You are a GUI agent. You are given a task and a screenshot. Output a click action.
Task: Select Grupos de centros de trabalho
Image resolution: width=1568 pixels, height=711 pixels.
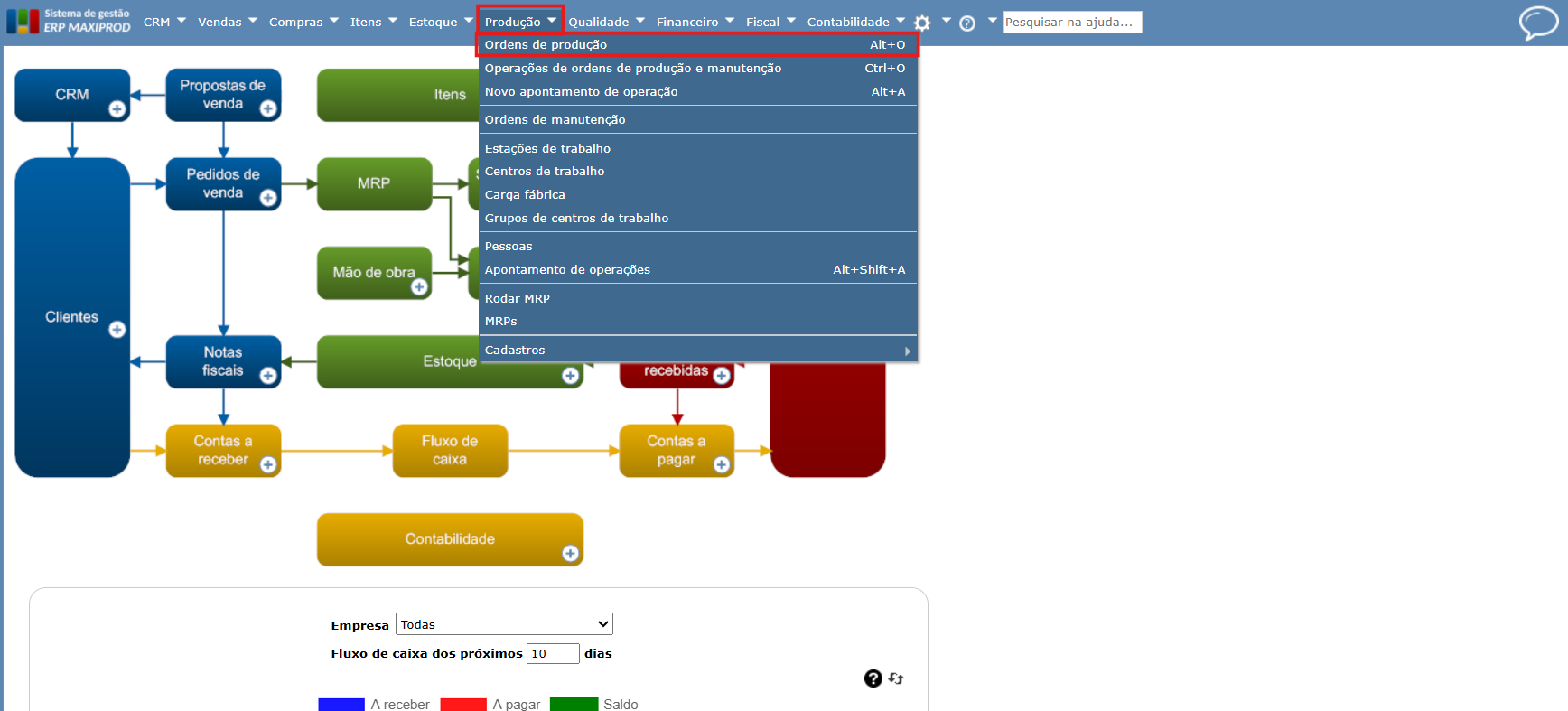698,219
